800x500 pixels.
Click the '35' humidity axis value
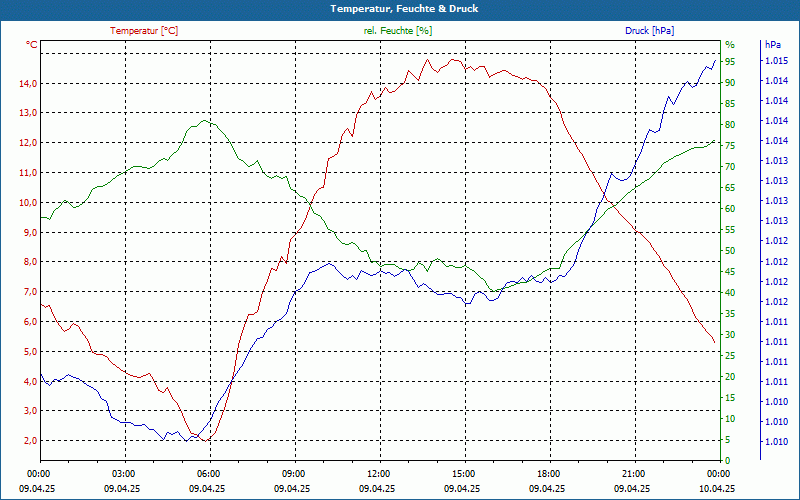click(x=730, y=314)
